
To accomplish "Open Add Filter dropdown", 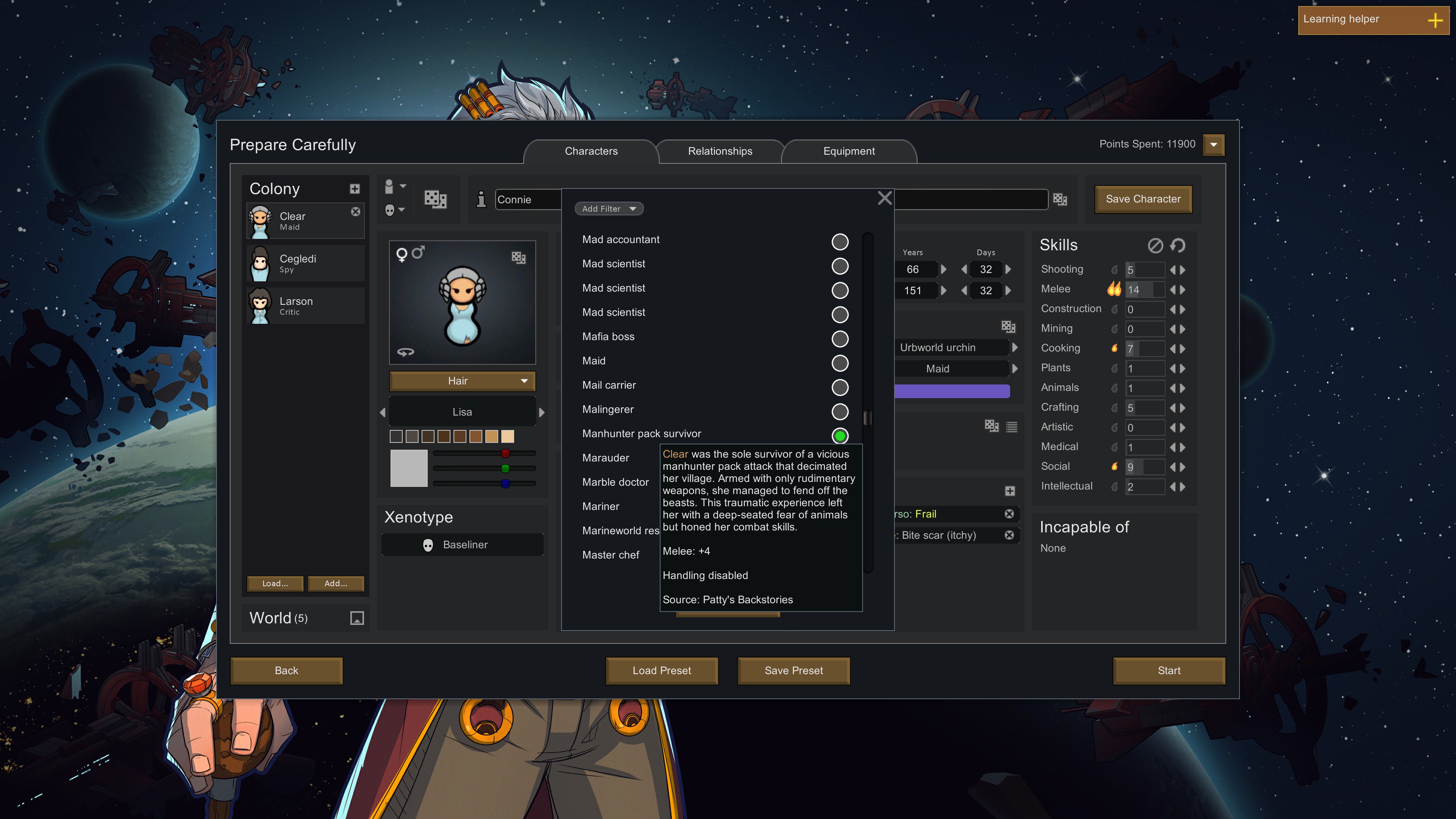I will tap(609, 209).
